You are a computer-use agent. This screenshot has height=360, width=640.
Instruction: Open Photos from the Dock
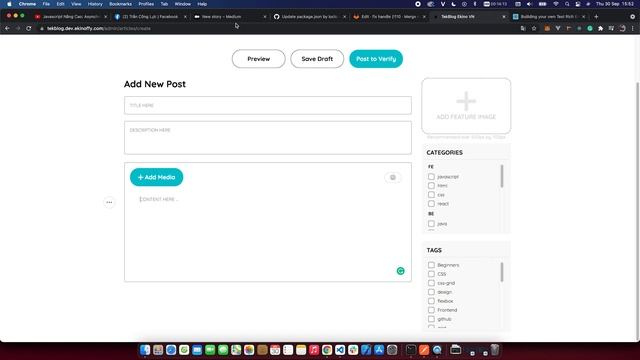pos(249,350)
